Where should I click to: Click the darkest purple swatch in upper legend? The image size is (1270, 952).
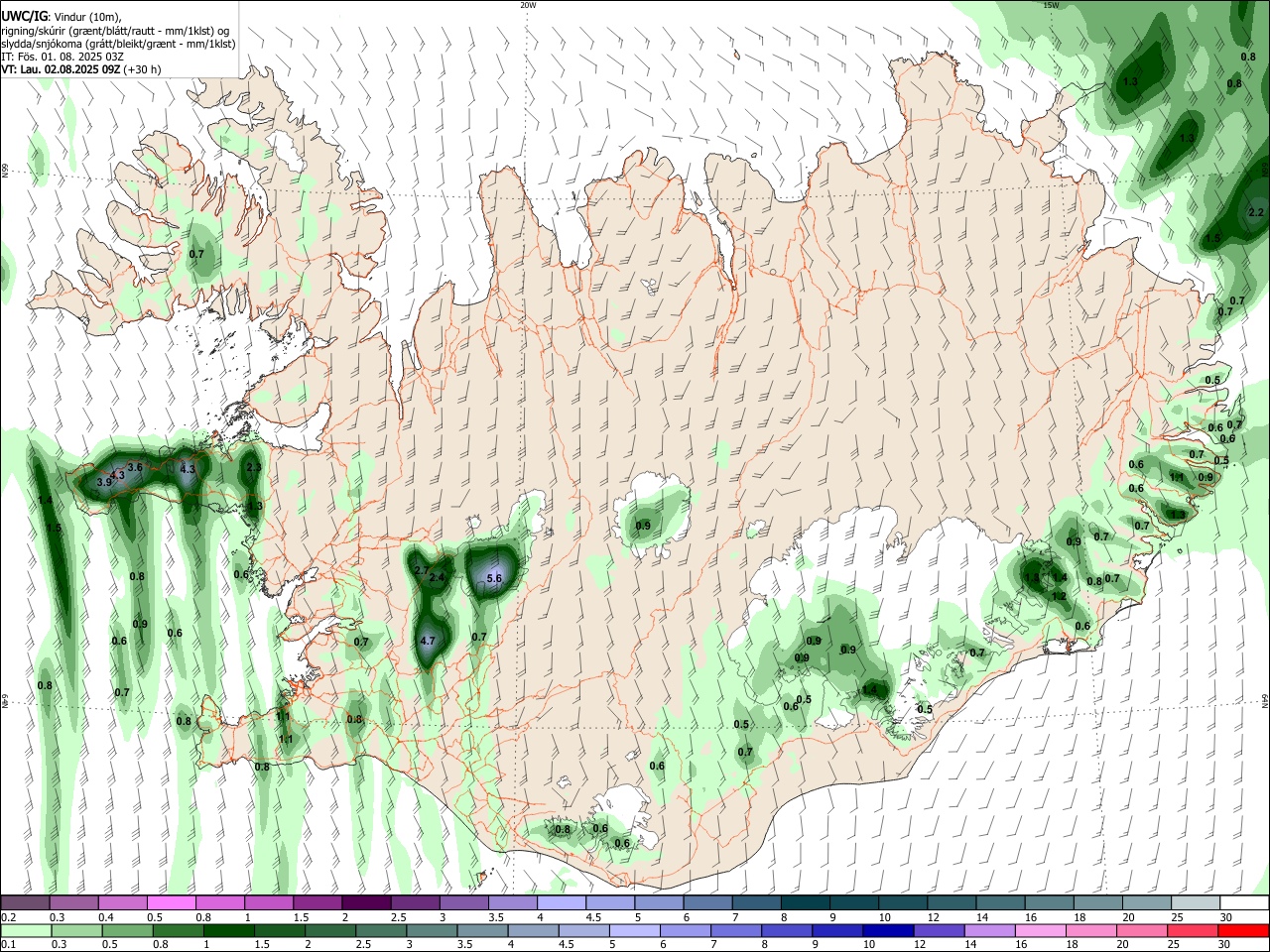366,903
